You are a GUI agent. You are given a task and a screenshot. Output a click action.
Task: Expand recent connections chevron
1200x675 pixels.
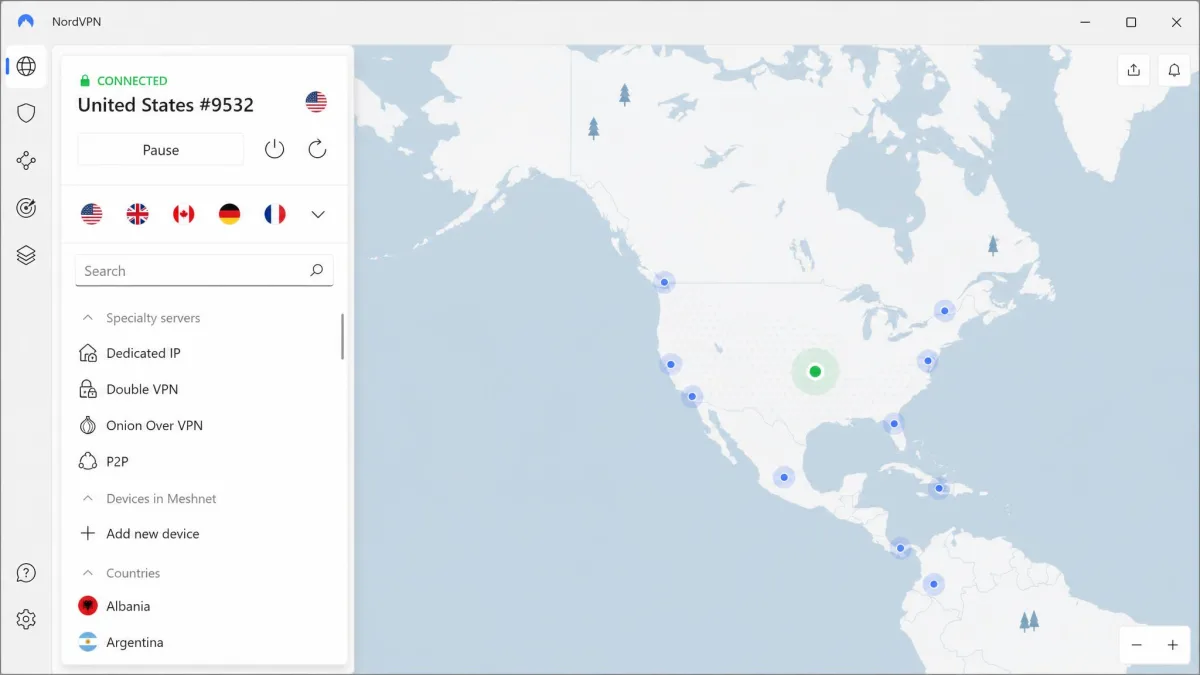[x=318, y=214]
